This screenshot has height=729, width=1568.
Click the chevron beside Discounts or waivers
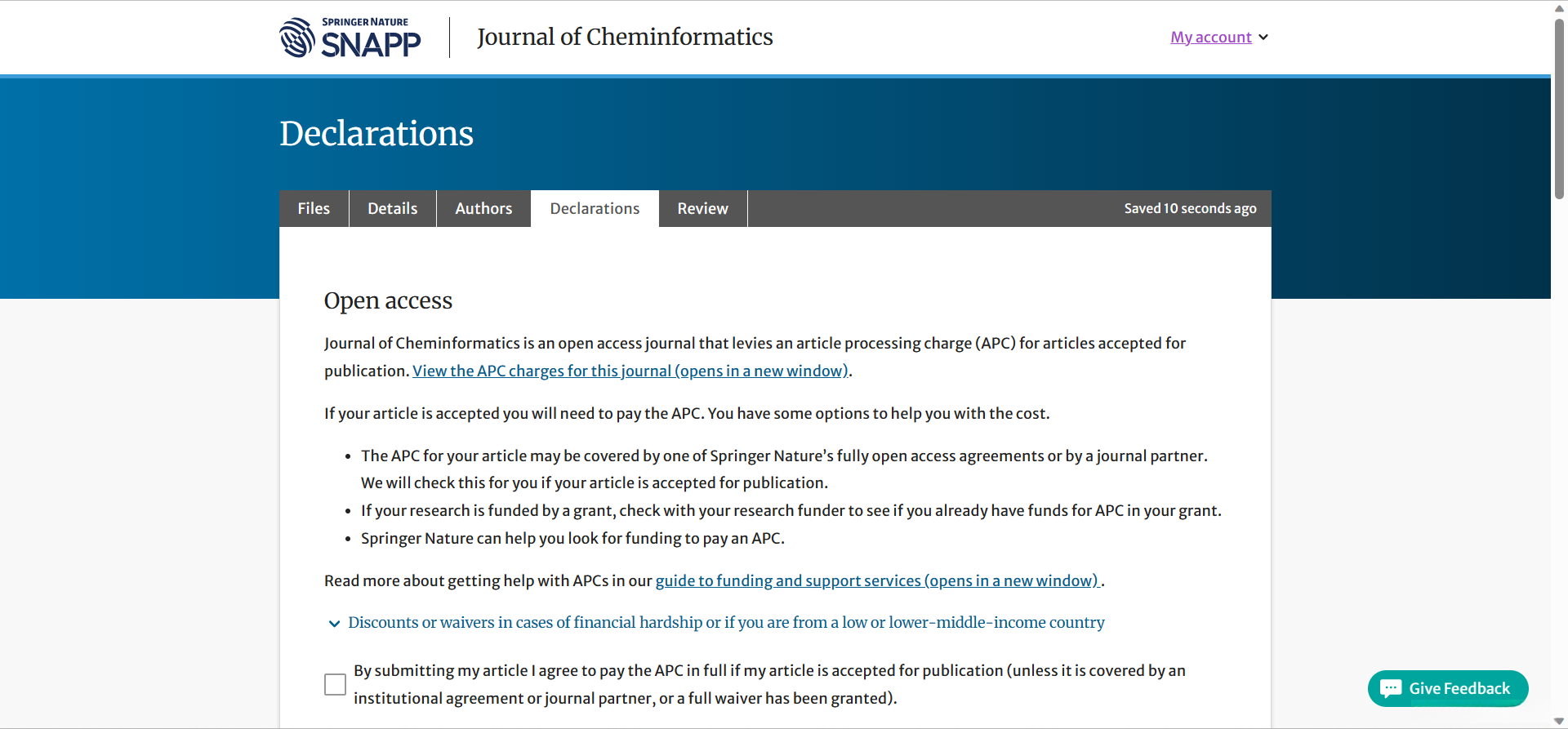(x=334, y=624)
